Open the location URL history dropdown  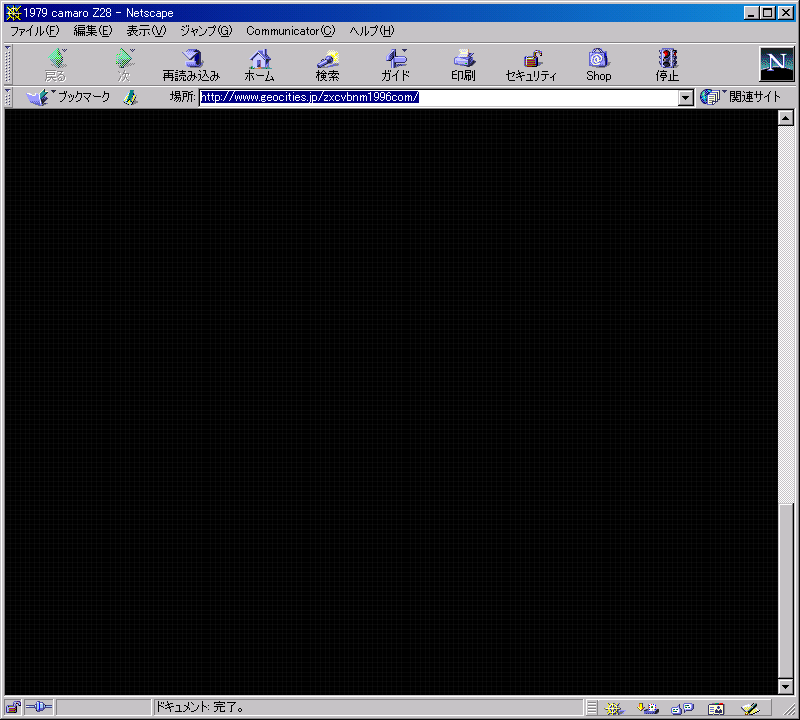tap(686, 97)
